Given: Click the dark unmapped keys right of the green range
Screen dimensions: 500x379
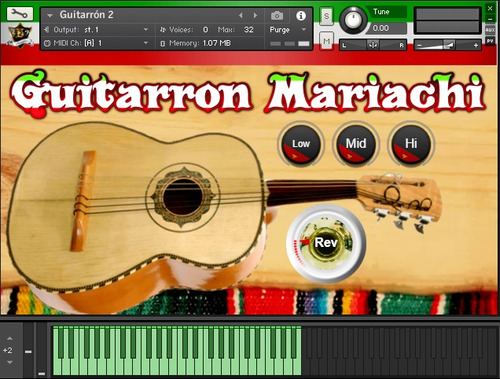Looking at the screenshot, I should [400, 351].
